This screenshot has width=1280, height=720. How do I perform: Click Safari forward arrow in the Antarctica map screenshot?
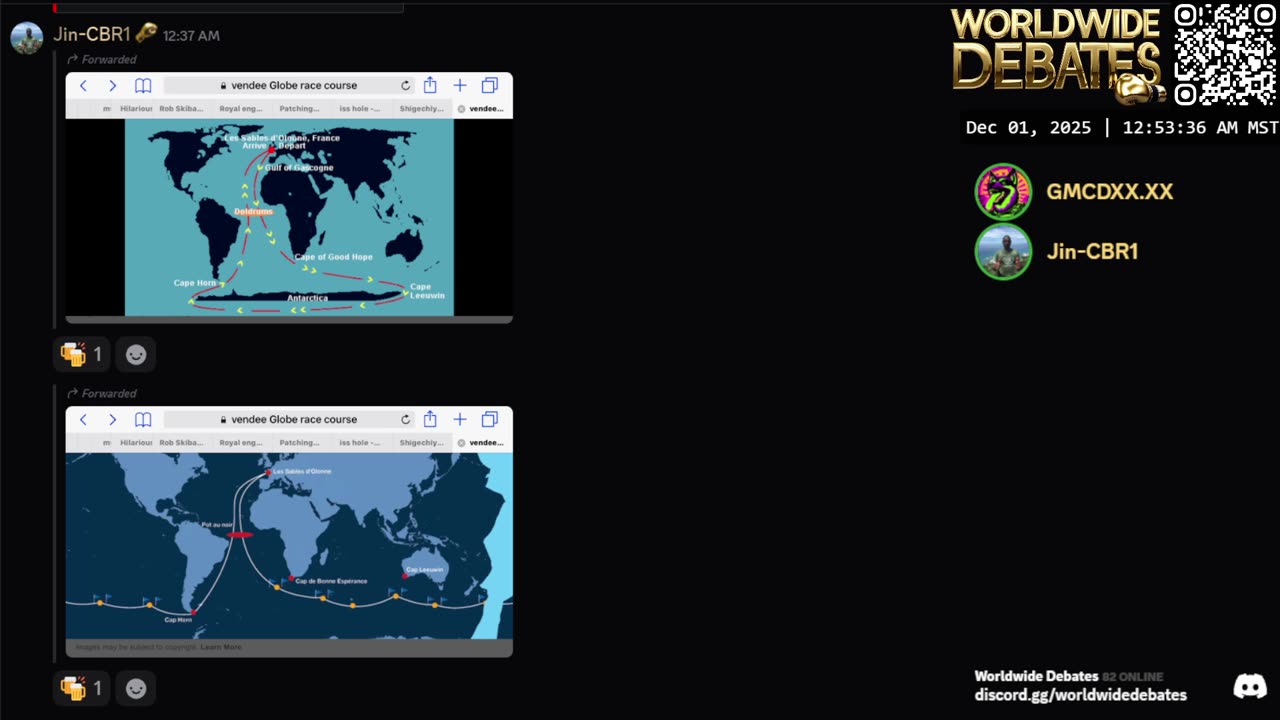(x=112, y=86)
